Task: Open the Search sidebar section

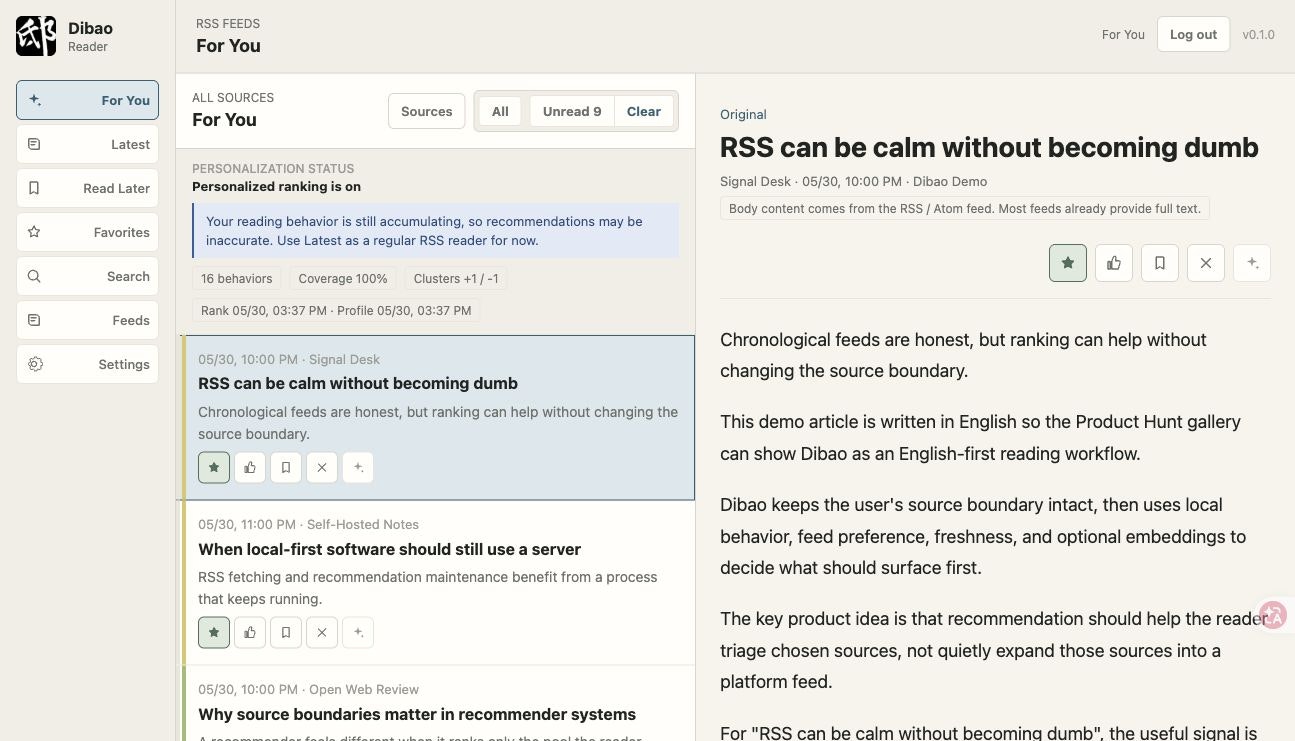Action: [x=87, y=276]
